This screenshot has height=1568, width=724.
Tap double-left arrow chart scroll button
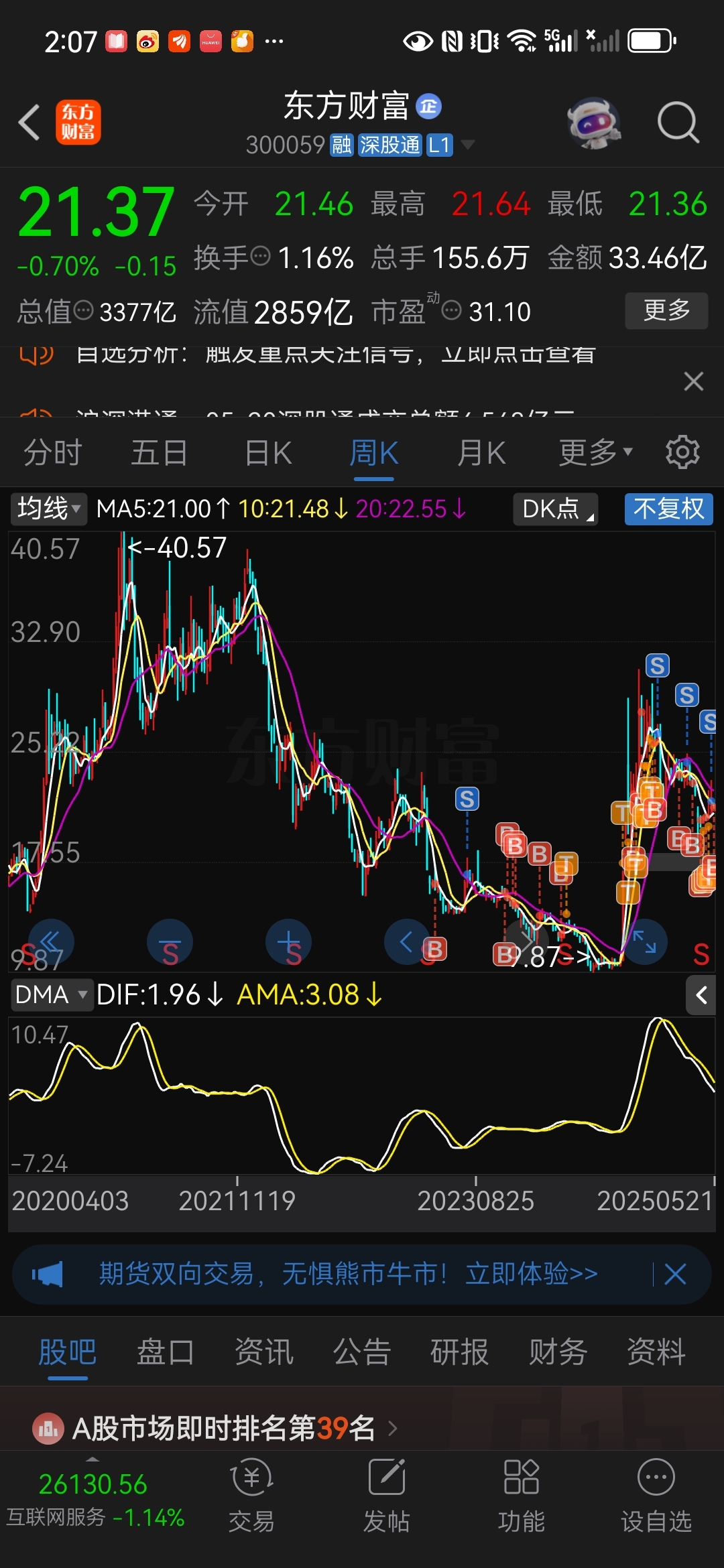[x=51, y=941]
